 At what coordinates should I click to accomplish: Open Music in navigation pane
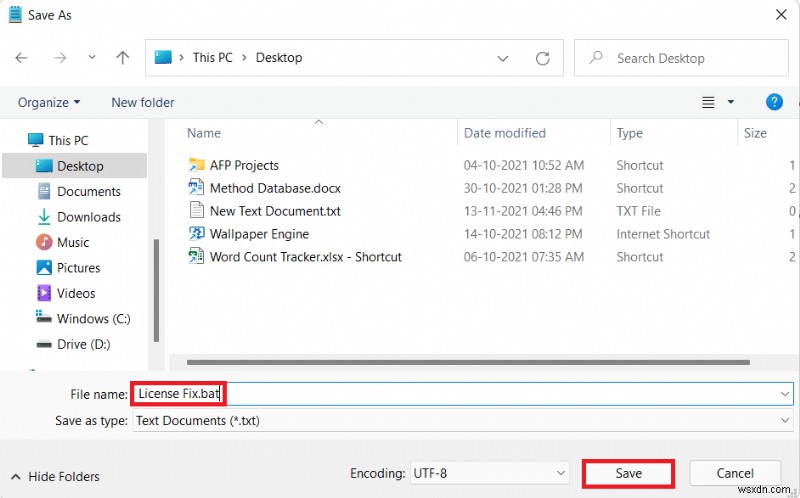click(x=73, y=242)
